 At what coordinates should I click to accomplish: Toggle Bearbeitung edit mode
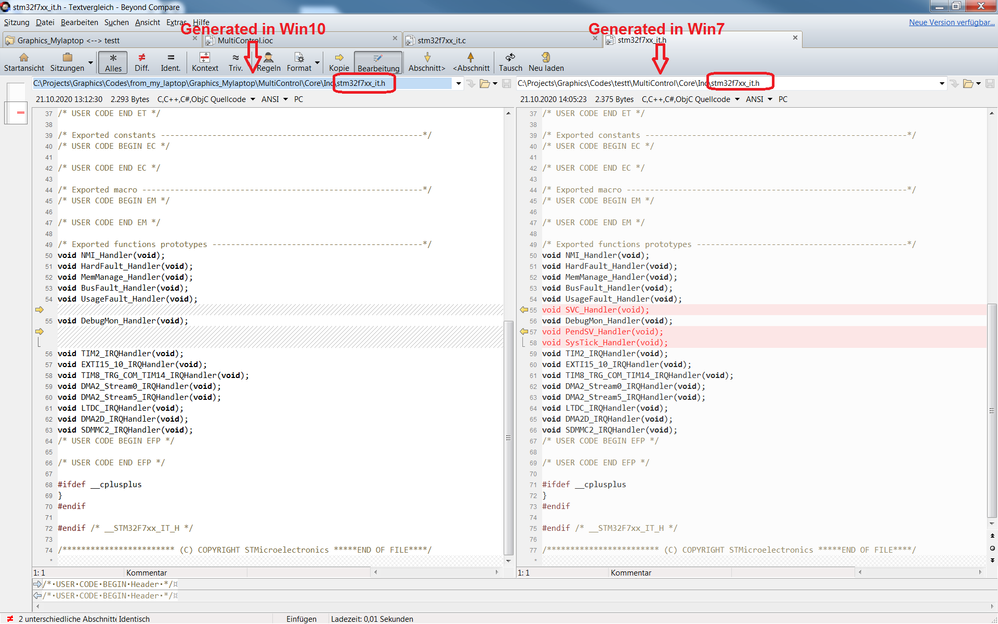point(378,62)
